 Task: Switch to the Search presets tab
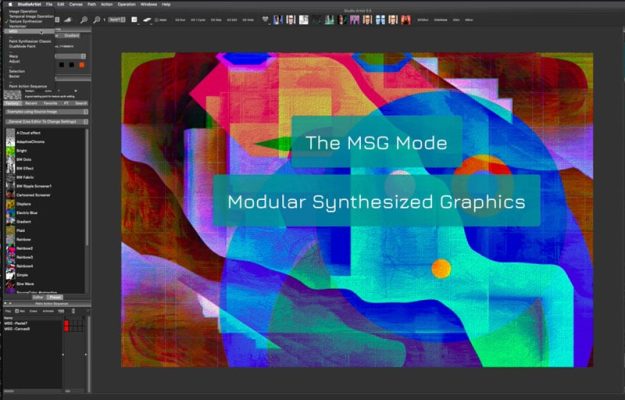tap(81, 103)
